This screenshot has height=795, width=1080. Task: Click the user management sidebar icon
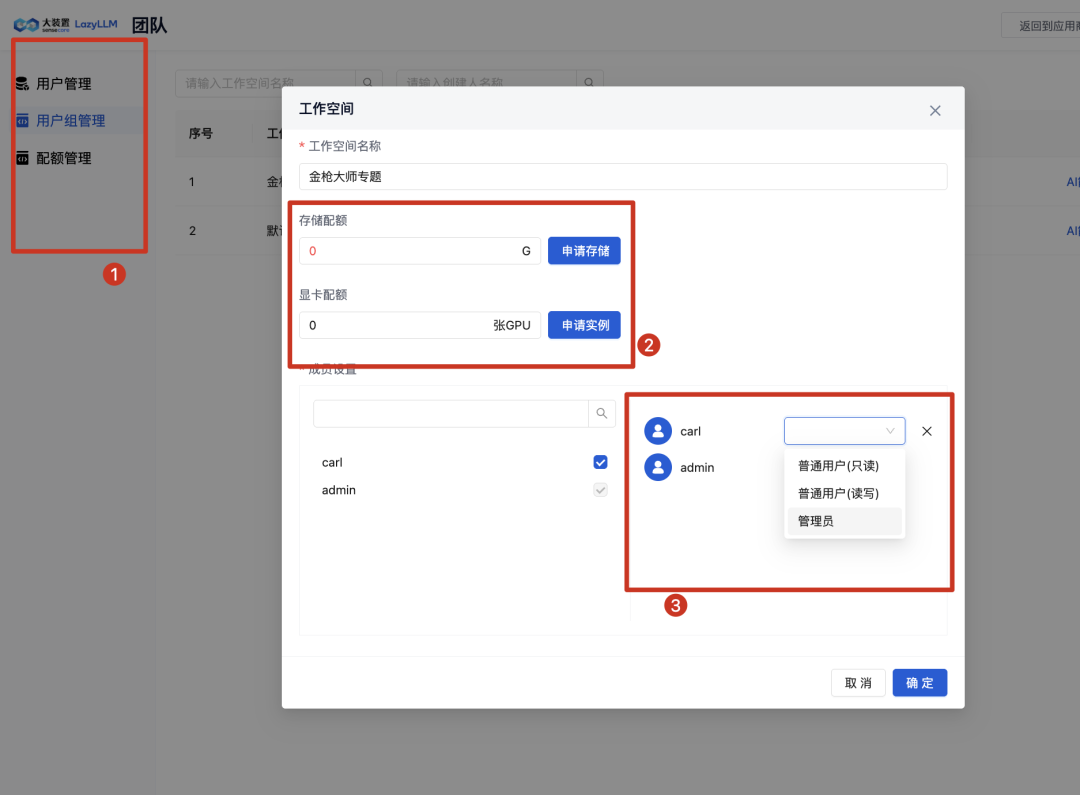click(x=22, y=84)
